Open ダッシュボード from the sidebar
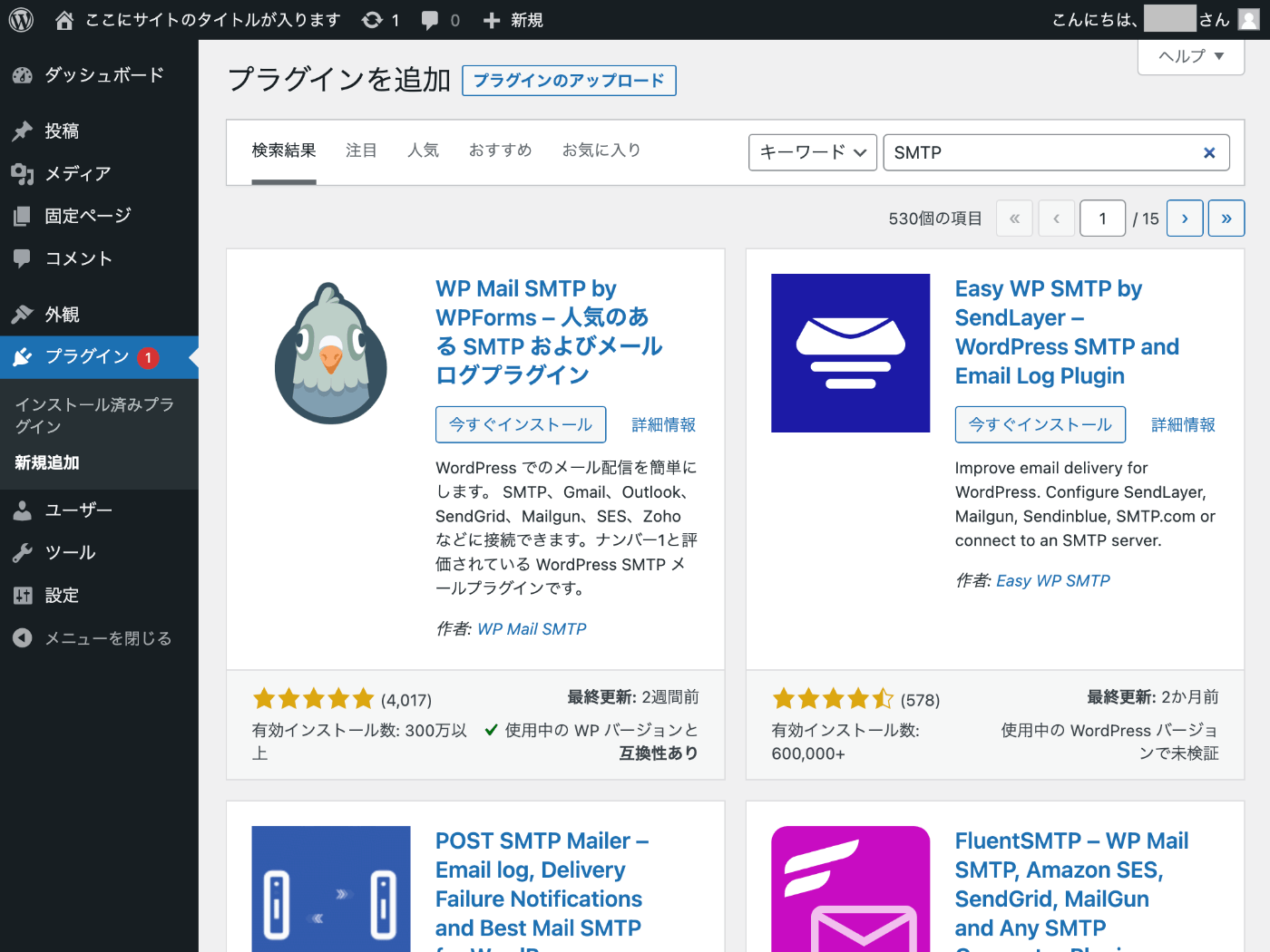Viewport: 1270px width, 952px height. tap(99, 75)
